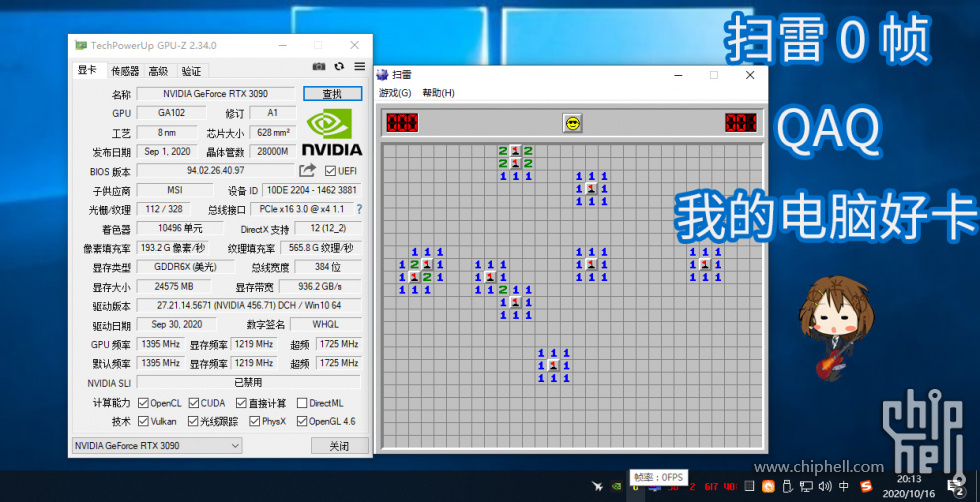This screenshot has height=502, width=980.
Task: Click the GPU-Z refresh icon
Action: coord(339,66)
